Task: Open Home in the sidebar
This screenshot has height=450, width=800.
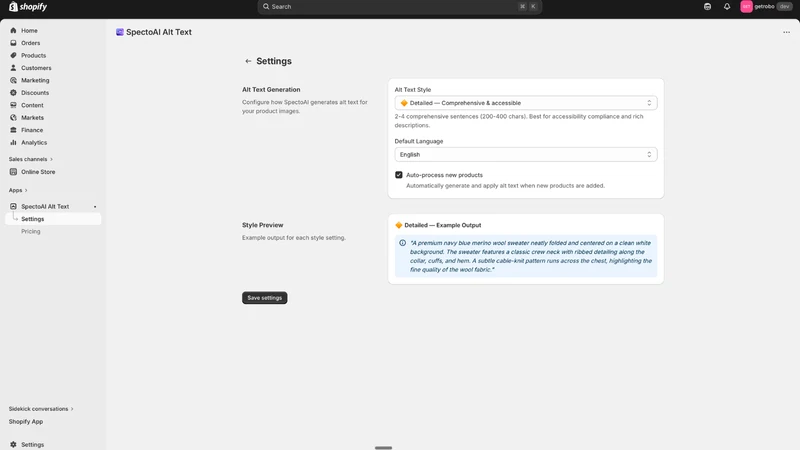Action: (29, 31)
